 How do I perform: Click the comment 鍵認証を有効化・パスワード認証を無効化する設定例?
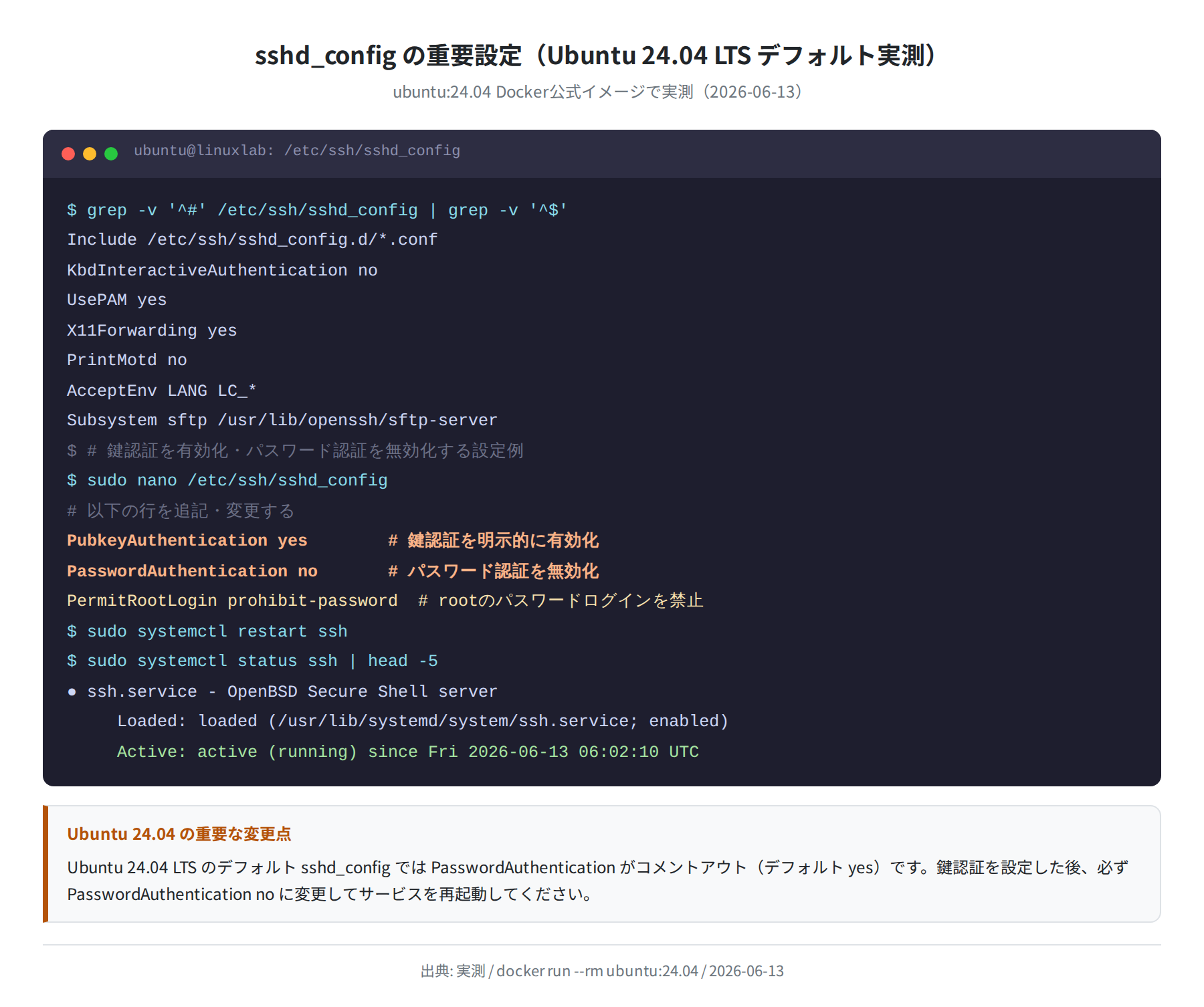click(295, 451)
